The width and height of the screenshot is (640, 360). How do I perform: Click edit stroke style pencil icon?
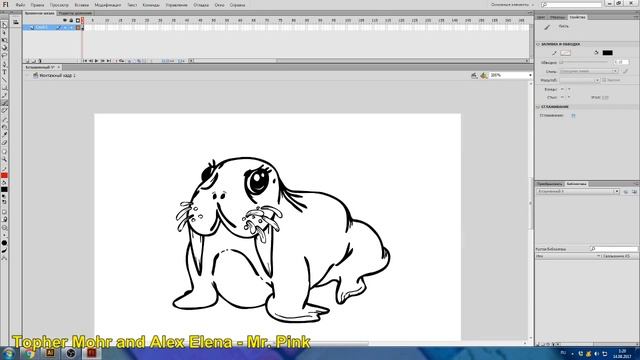point(625,71)
